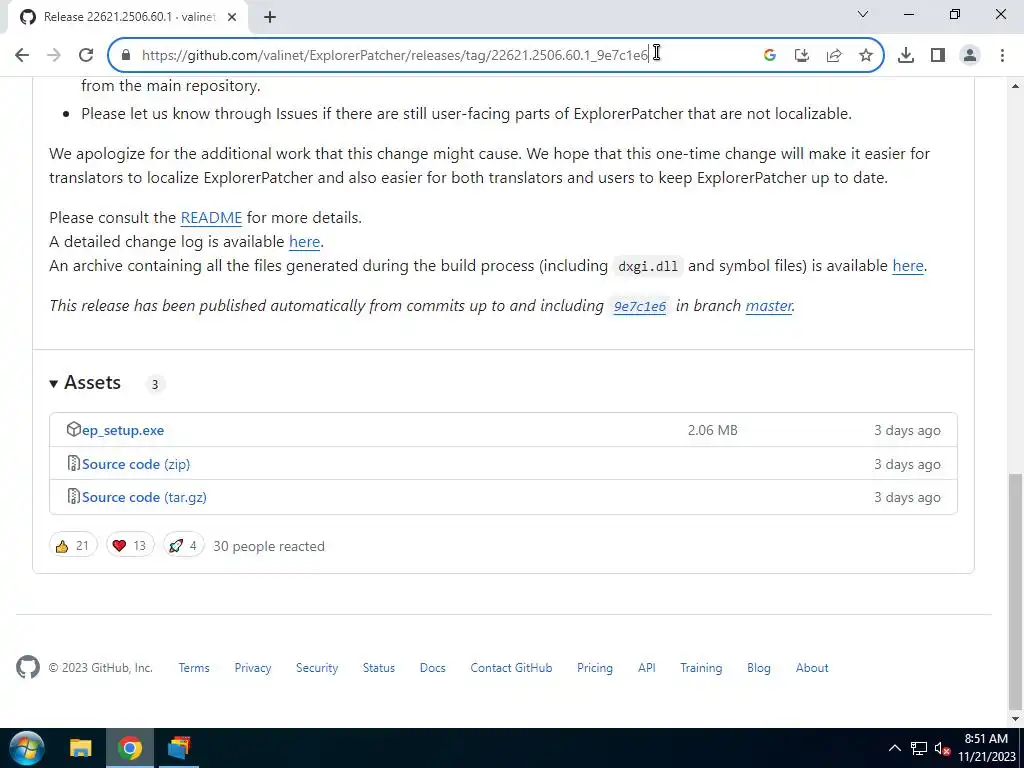Collapse the Assets section triangle
The width and height of the screenshot is (1024, 768).
pos(54,384)
